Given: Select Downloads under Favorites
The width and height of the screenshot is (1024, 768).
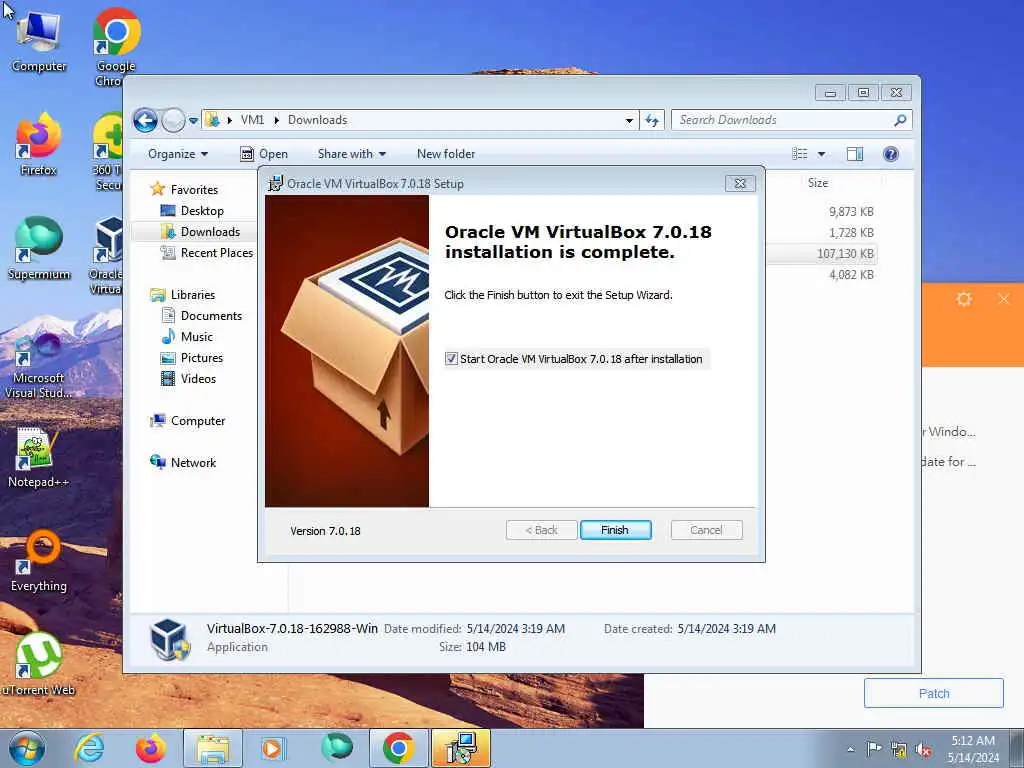Looking at the screenshot, I should point(210,232).
